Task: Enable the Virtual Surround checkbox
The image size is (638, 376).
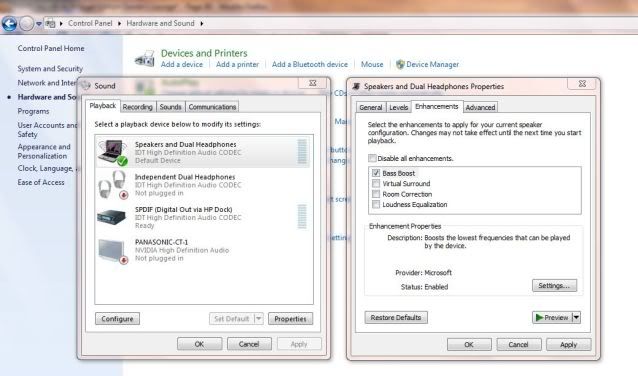Action: (x=376, y=184)
